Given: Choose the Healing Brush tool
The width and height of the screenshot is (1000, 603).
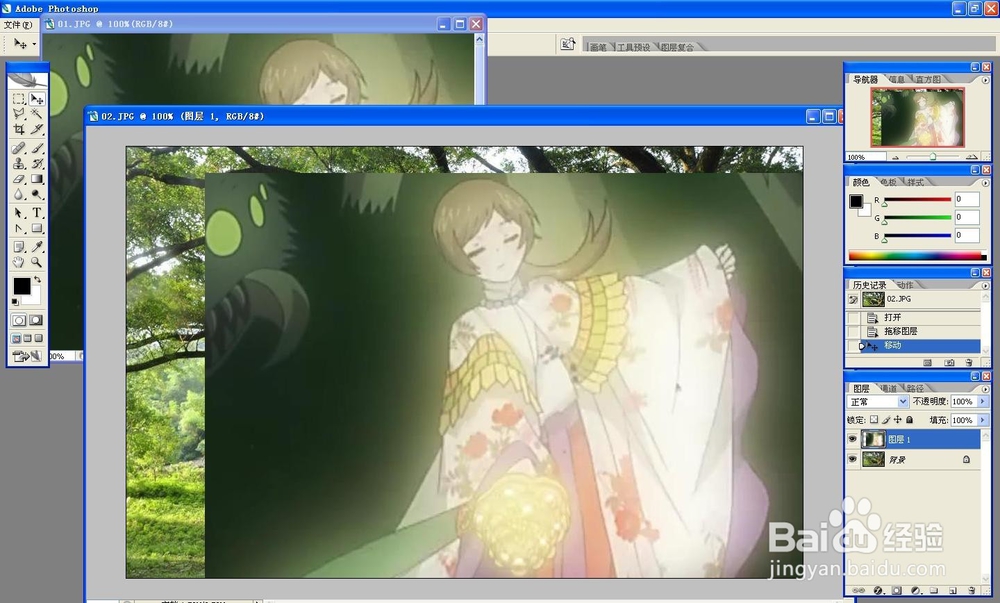Looking at the screenshot, I should pos(19,148).
